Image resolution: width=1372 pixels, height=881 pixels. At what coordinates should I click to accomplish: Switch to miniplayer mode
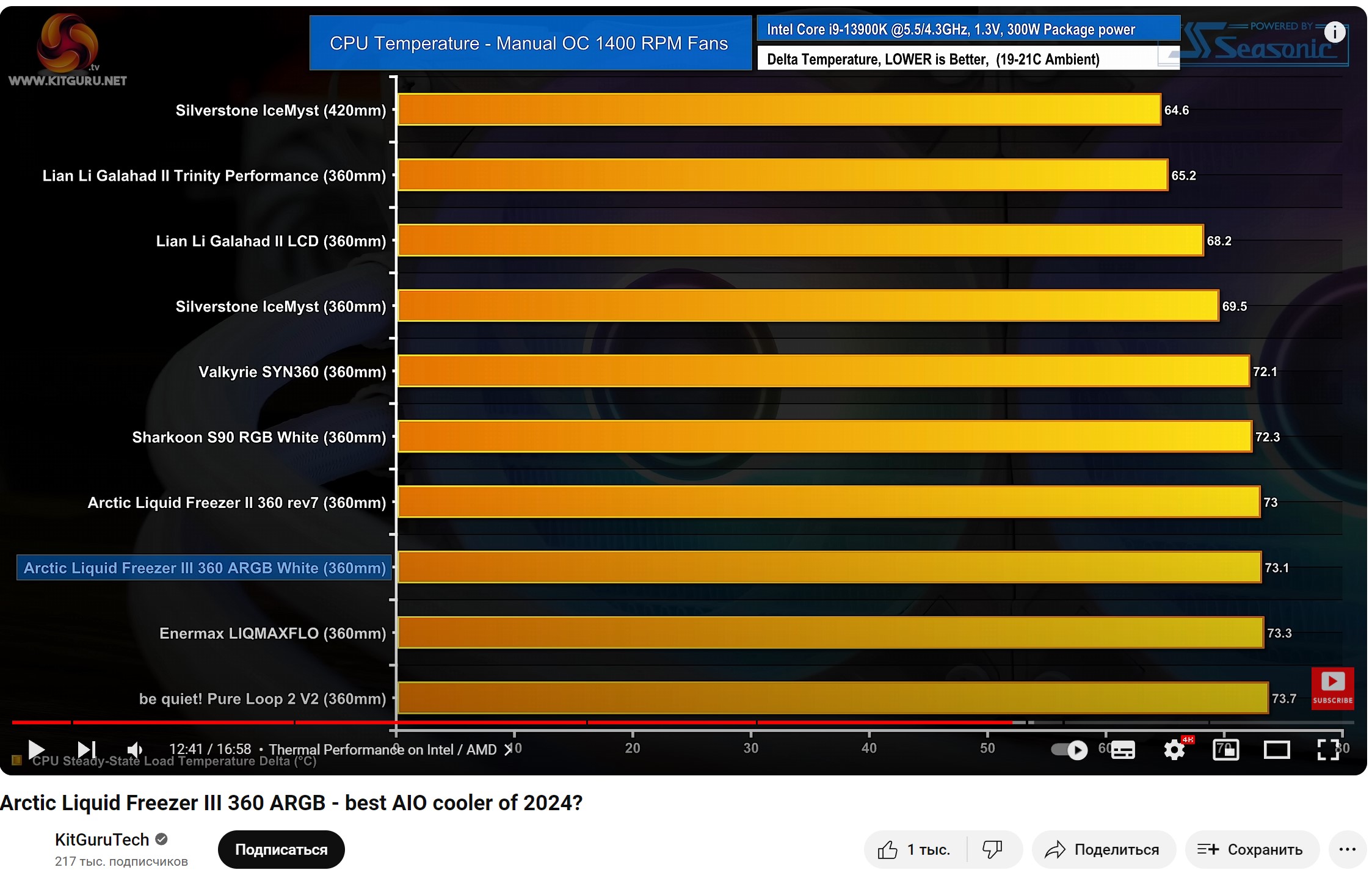(x=1225, y=750)
